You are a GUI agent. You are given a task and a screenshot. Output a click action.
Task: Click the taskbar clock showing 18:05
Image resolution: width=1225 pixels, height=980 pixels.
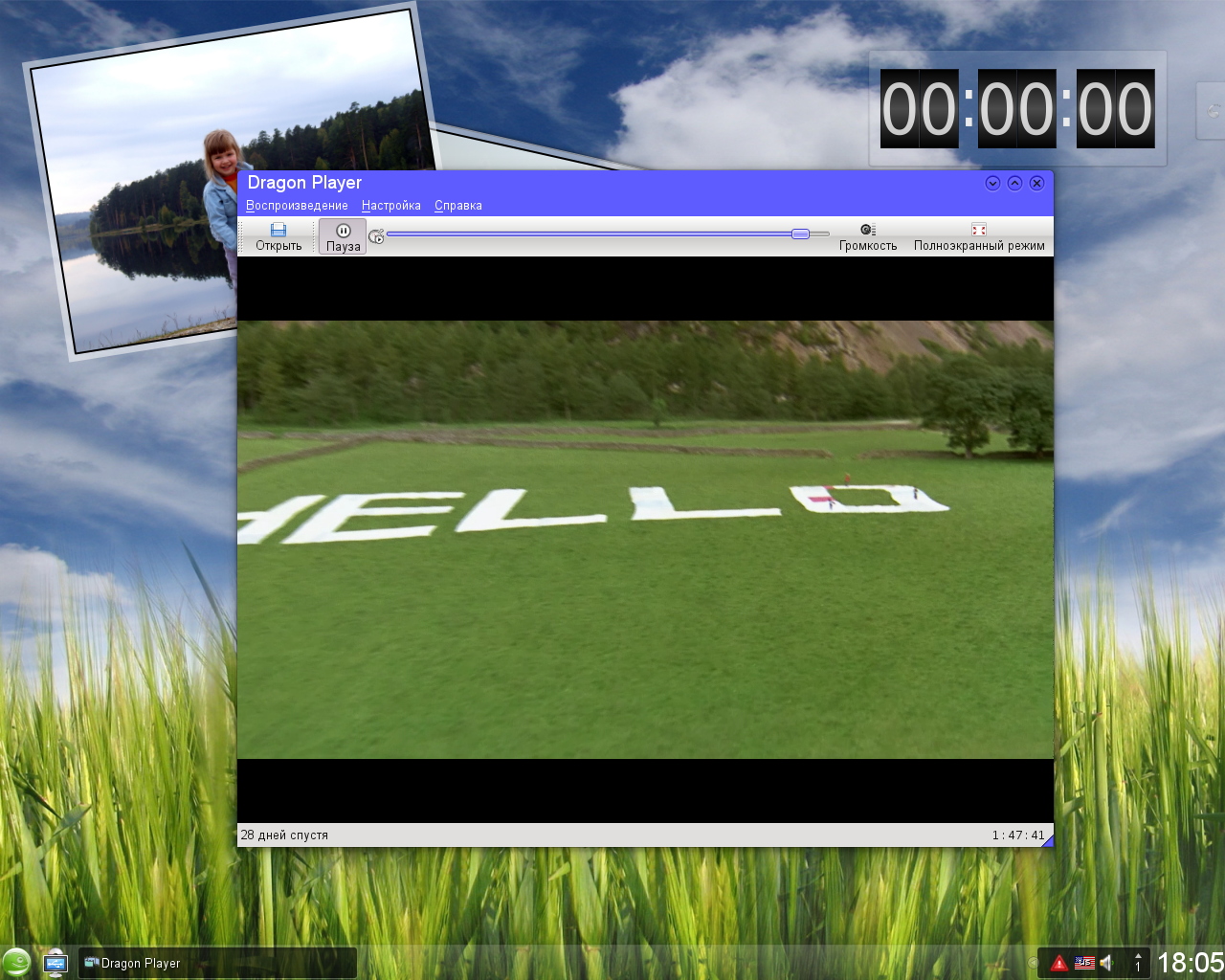pyautogui.click(x=1190, y=963)
